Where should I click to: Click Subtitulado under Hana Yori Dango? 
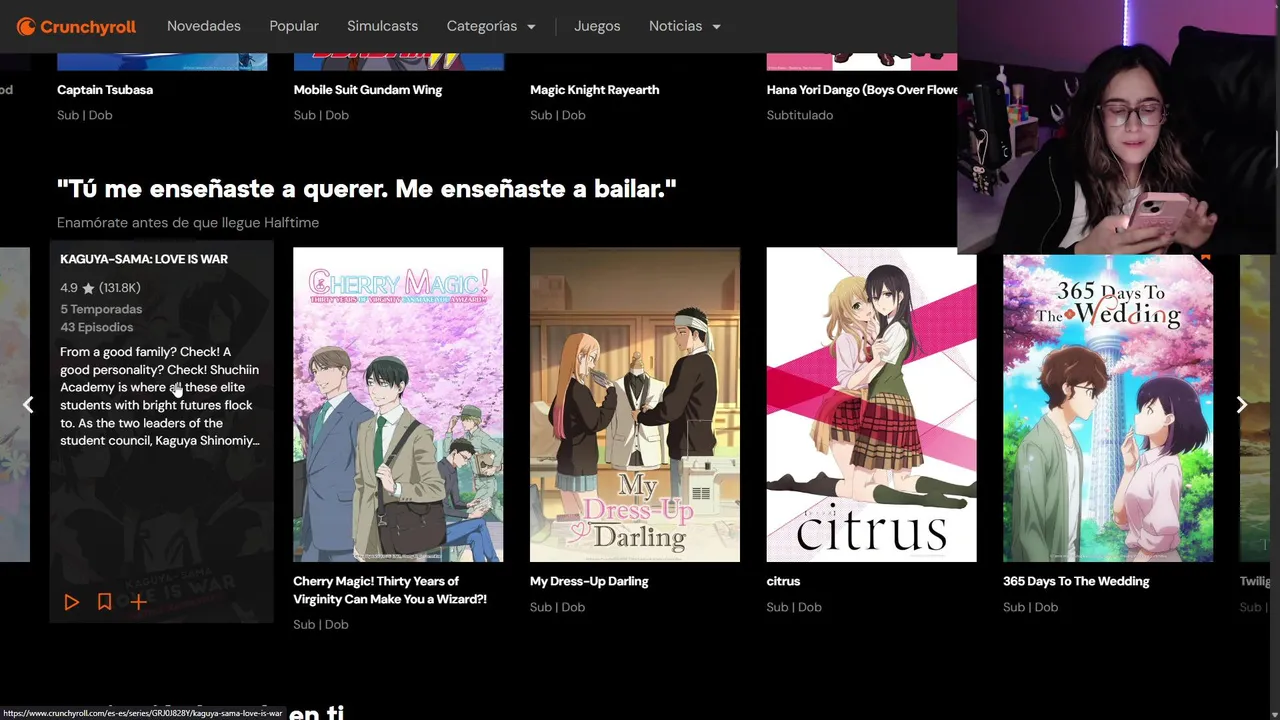coord(800,115)
